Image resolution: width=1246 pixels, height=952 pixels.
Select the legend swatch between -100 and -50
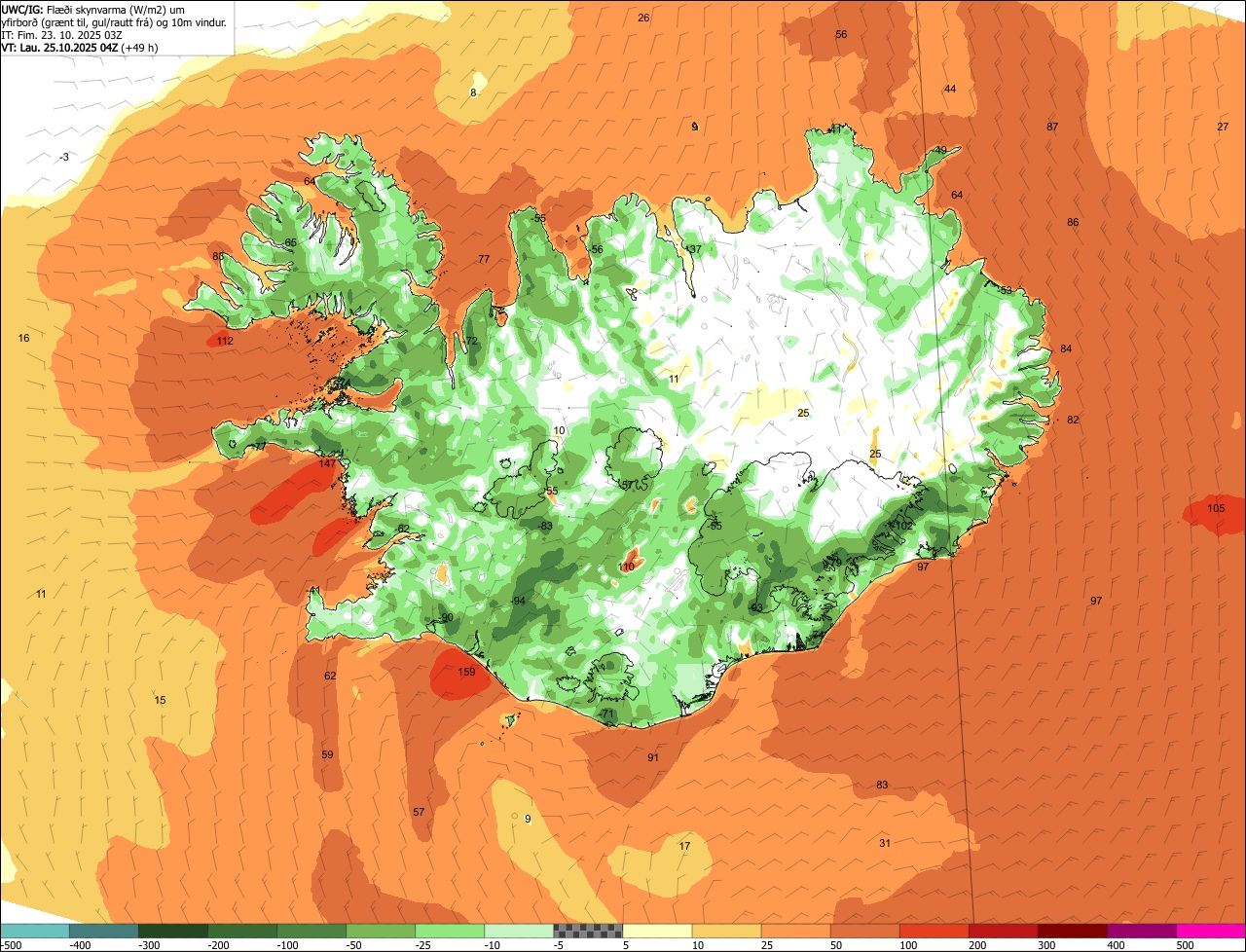click(x=311, y=931)
